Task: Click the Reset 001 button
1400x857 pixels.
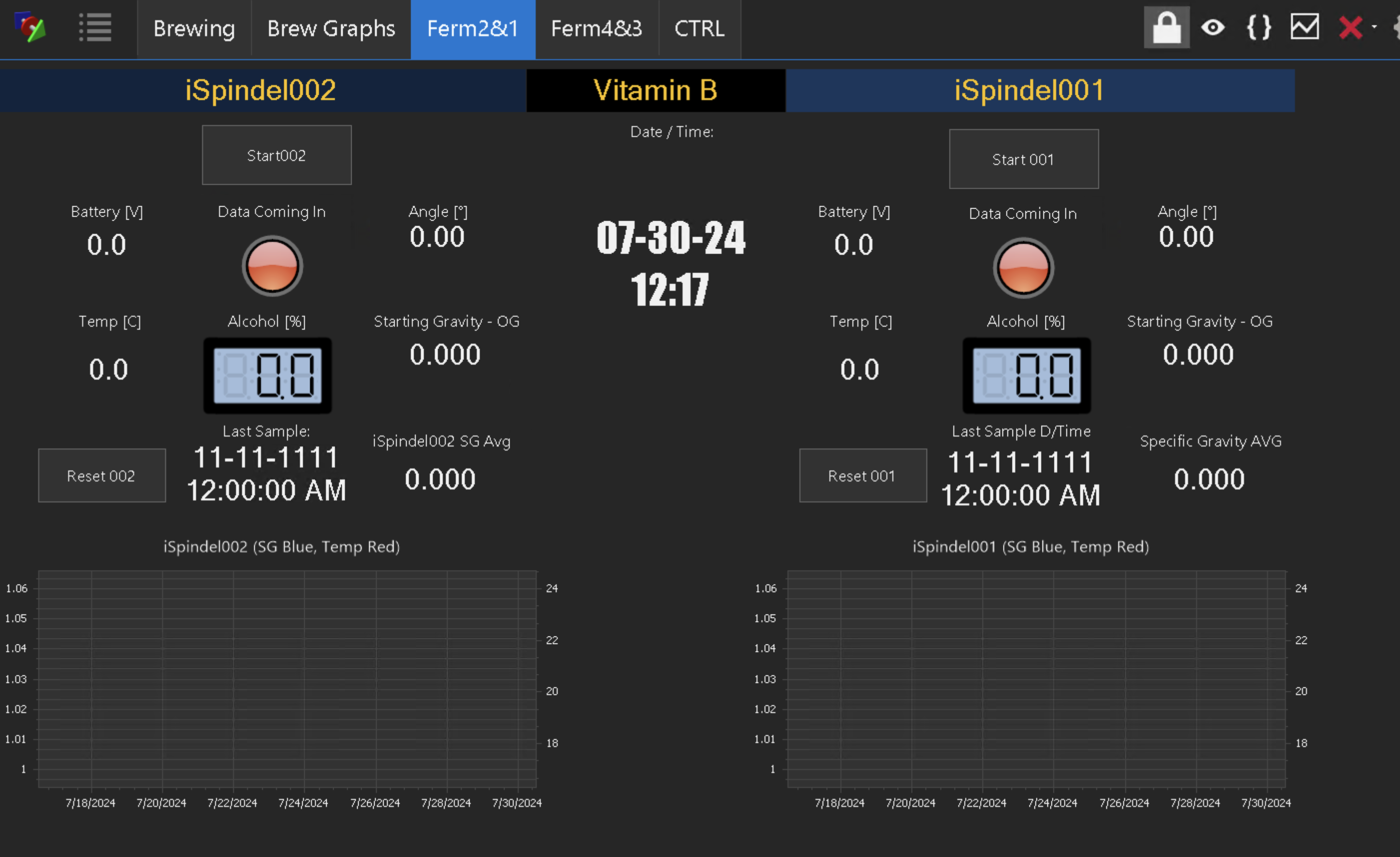Action: coord(863,475)
